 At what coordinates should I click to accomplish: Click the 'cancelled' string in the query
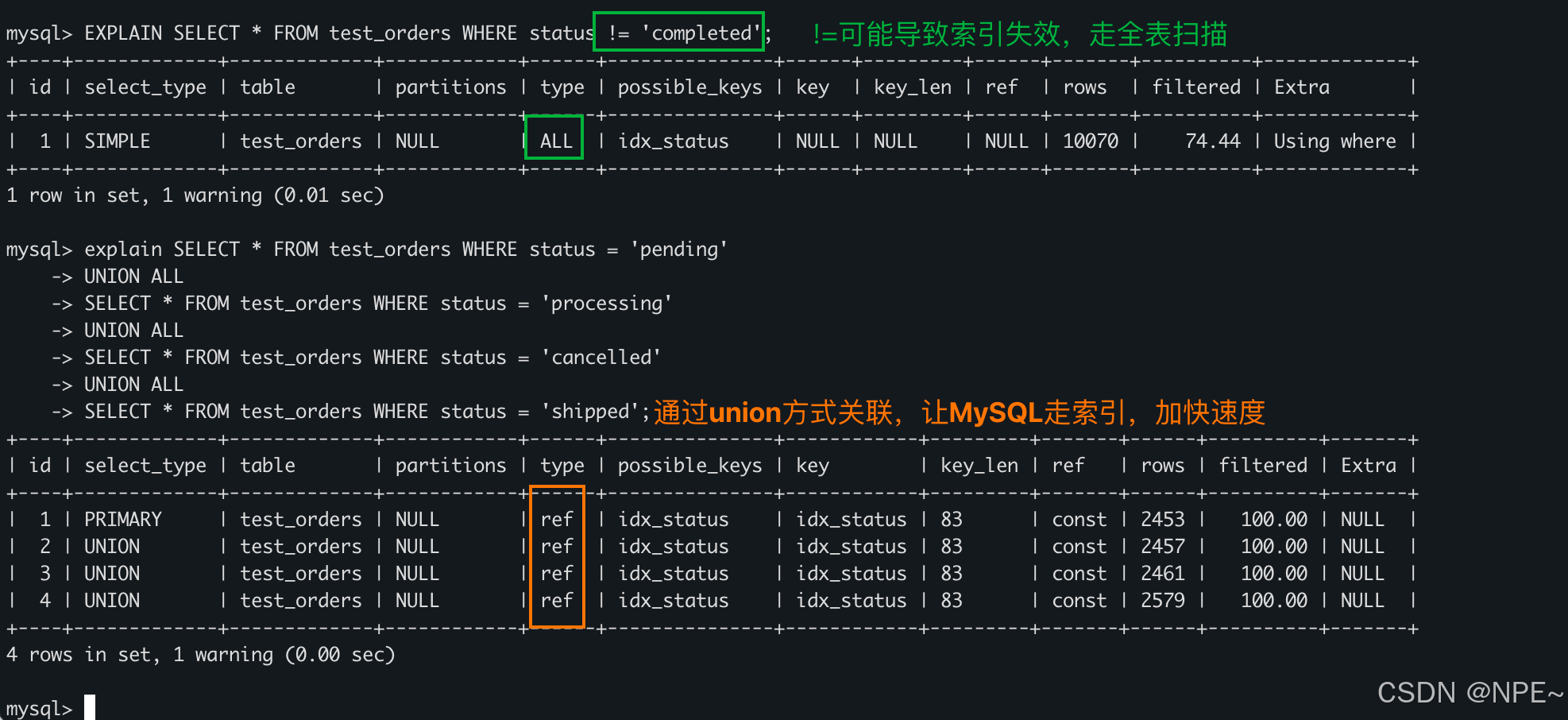pos(601,358)
